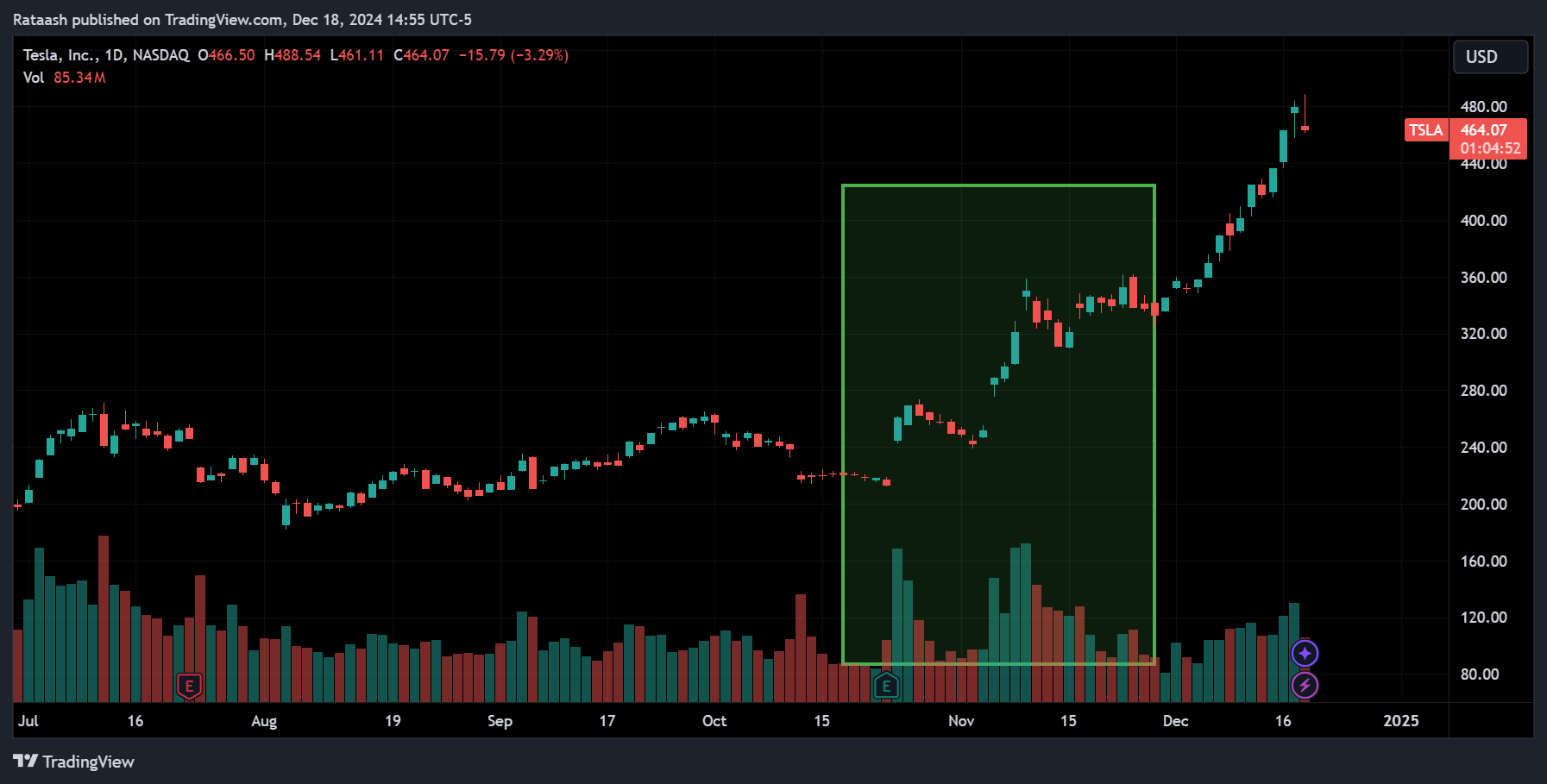This screenshot has width=1547, height=784.
Task: Click the 17 date label on time axis
Action: [x=607, y=721]
